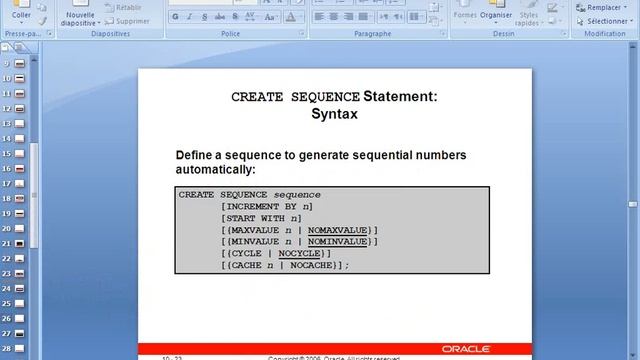Set right-to-left text direction
Image resolution: width=640 pixels, height=360 pixels.
[398, 17]
